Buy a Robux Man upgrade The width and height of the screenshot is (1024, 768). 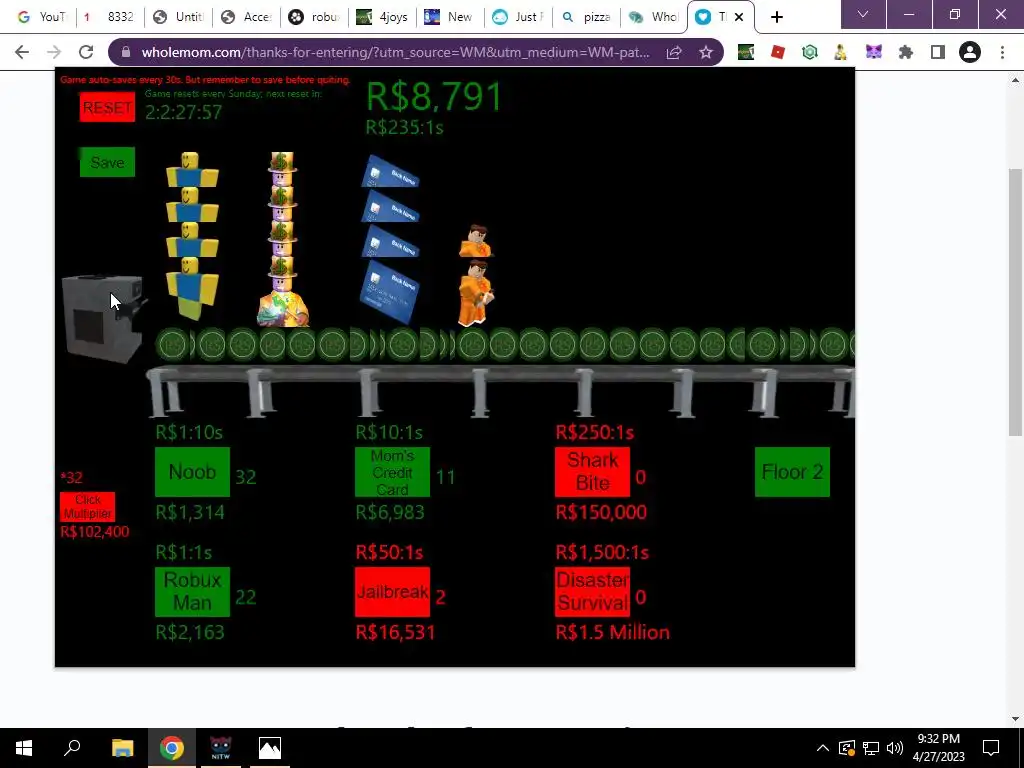pyautogui.click(x=192, y=592)
